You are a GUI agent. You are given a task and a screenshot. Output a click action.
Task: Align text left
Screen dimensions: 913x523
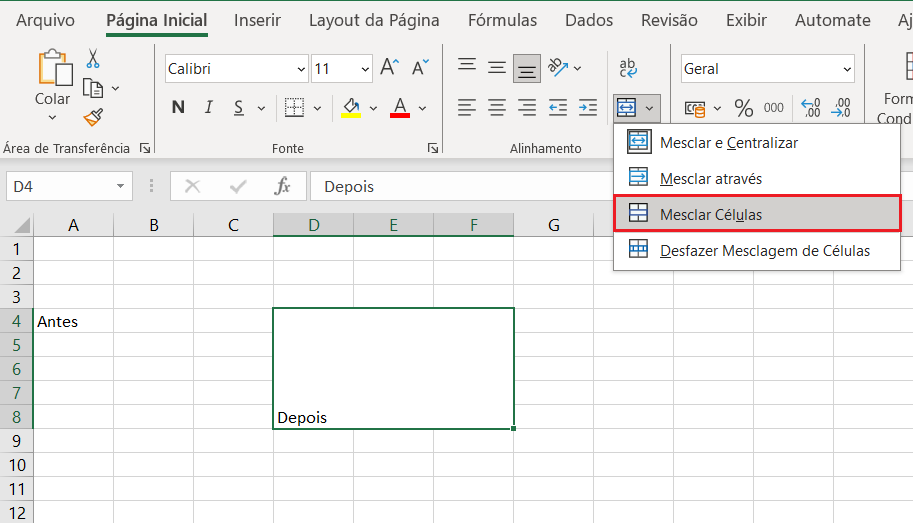pyautogui.click(x=466, y=107)
